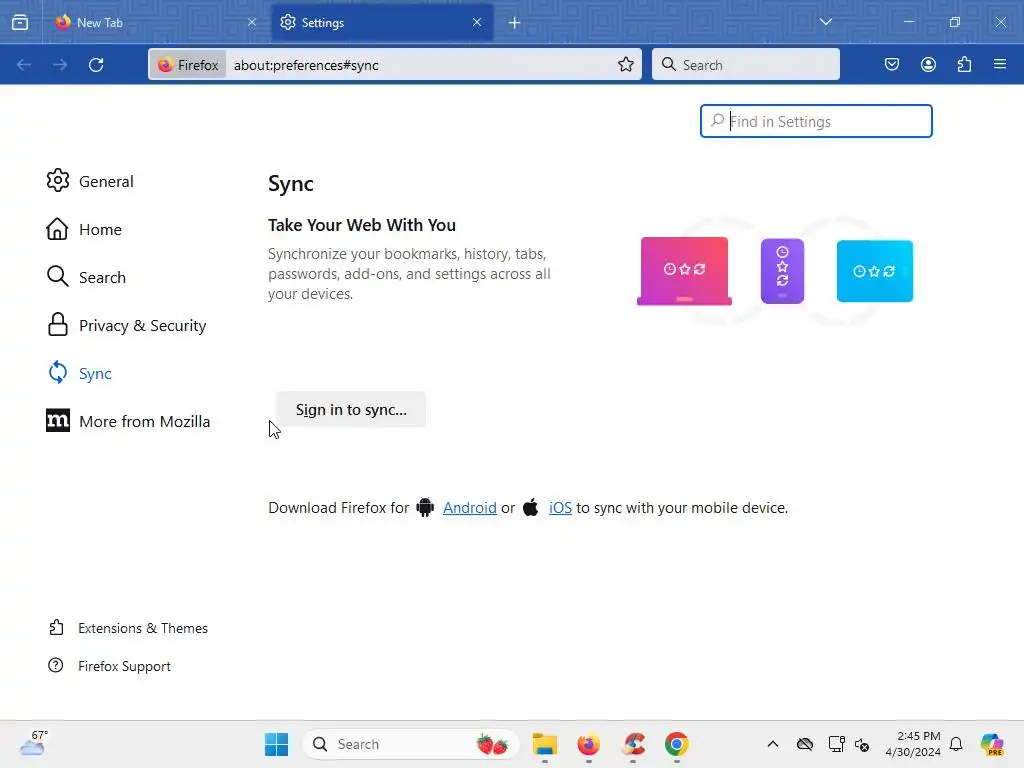This screenshot has width=1024, height=768.
Task: Open Google Chrome from taskbar
Action: [x=677, y=744]
